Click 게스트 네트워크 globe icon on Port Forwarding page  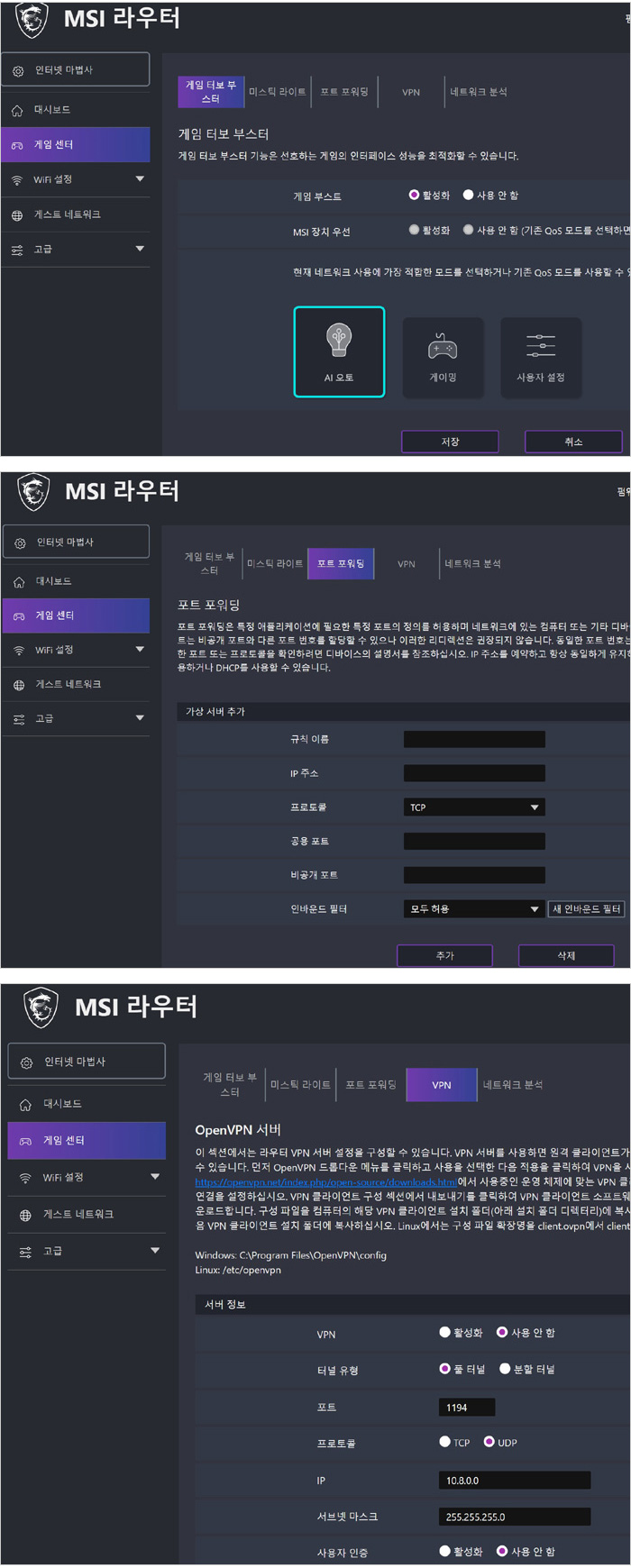coord(19,685)
